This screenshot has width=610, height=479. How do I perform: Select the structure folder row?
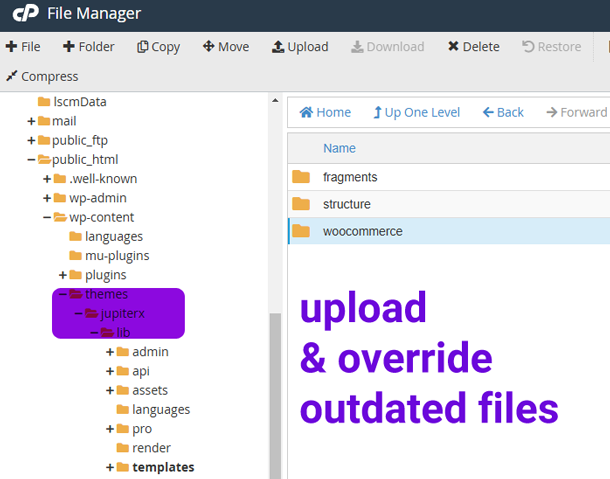point(449,204)
